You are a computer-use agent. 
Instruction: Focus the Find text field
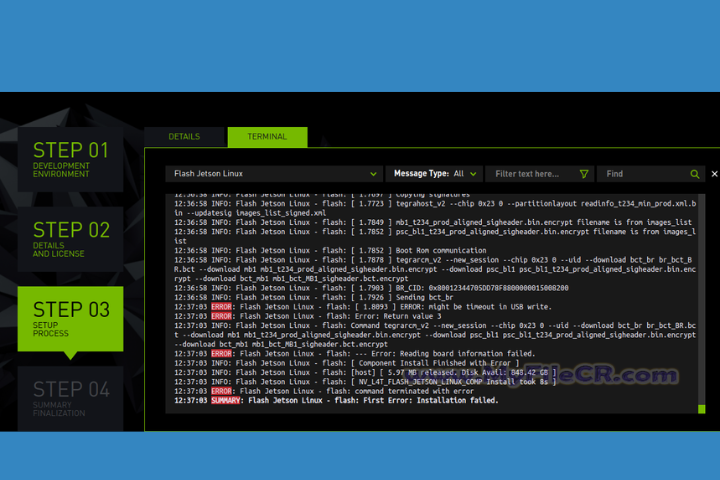coord(642,174)
